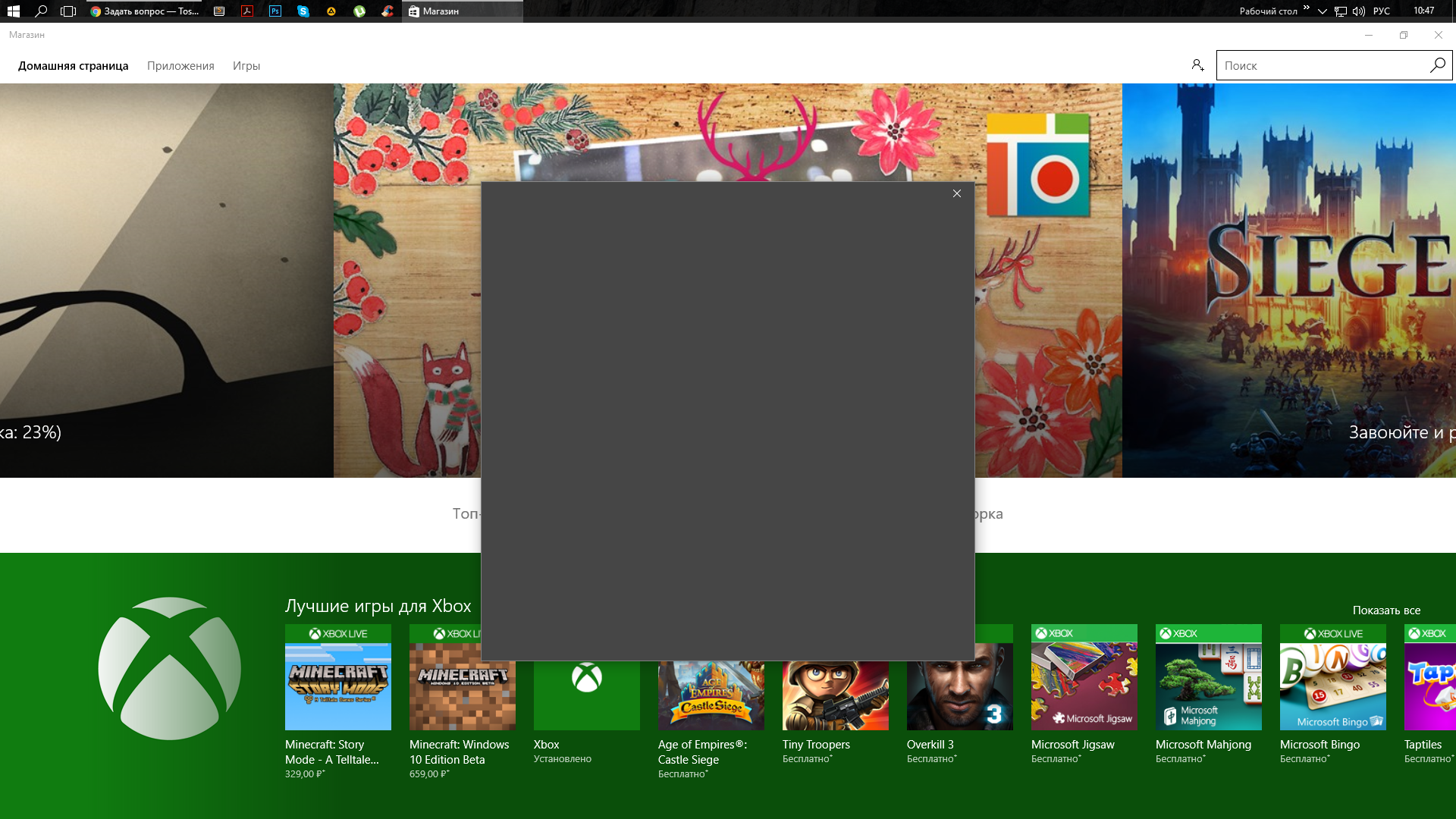Open the volume control tray icon
Viewport: 1456px width, 819px height.
[1358, 11]
